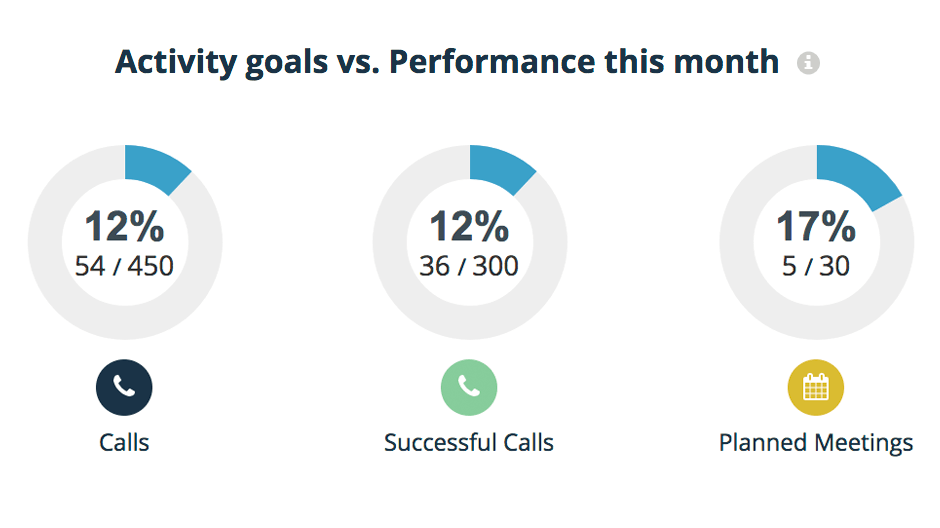The width and height of the screenshot is (940, 528).
Task: Click the Activity goals vs. Performance heading
Action: pyautogui.click(x=447, y=62)
